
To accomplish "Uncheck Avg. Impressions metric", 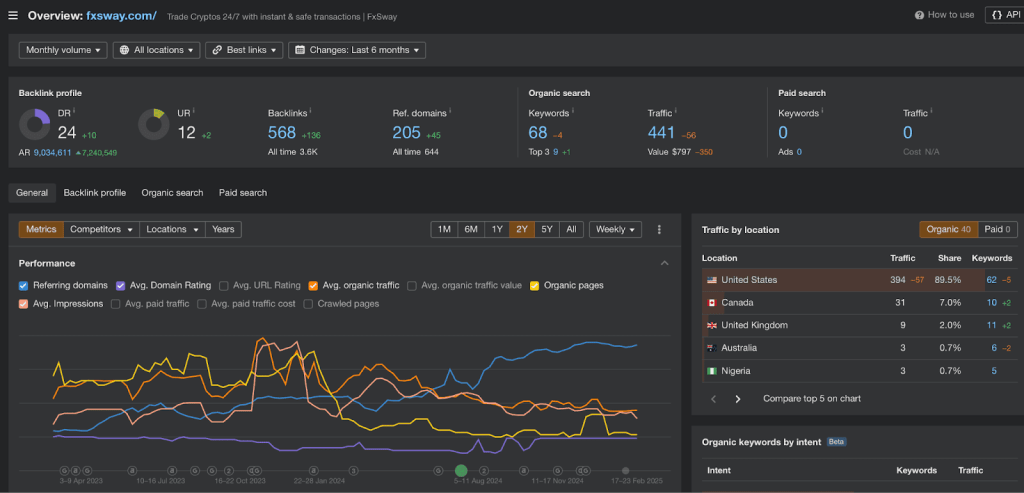I will pos(24,304).
